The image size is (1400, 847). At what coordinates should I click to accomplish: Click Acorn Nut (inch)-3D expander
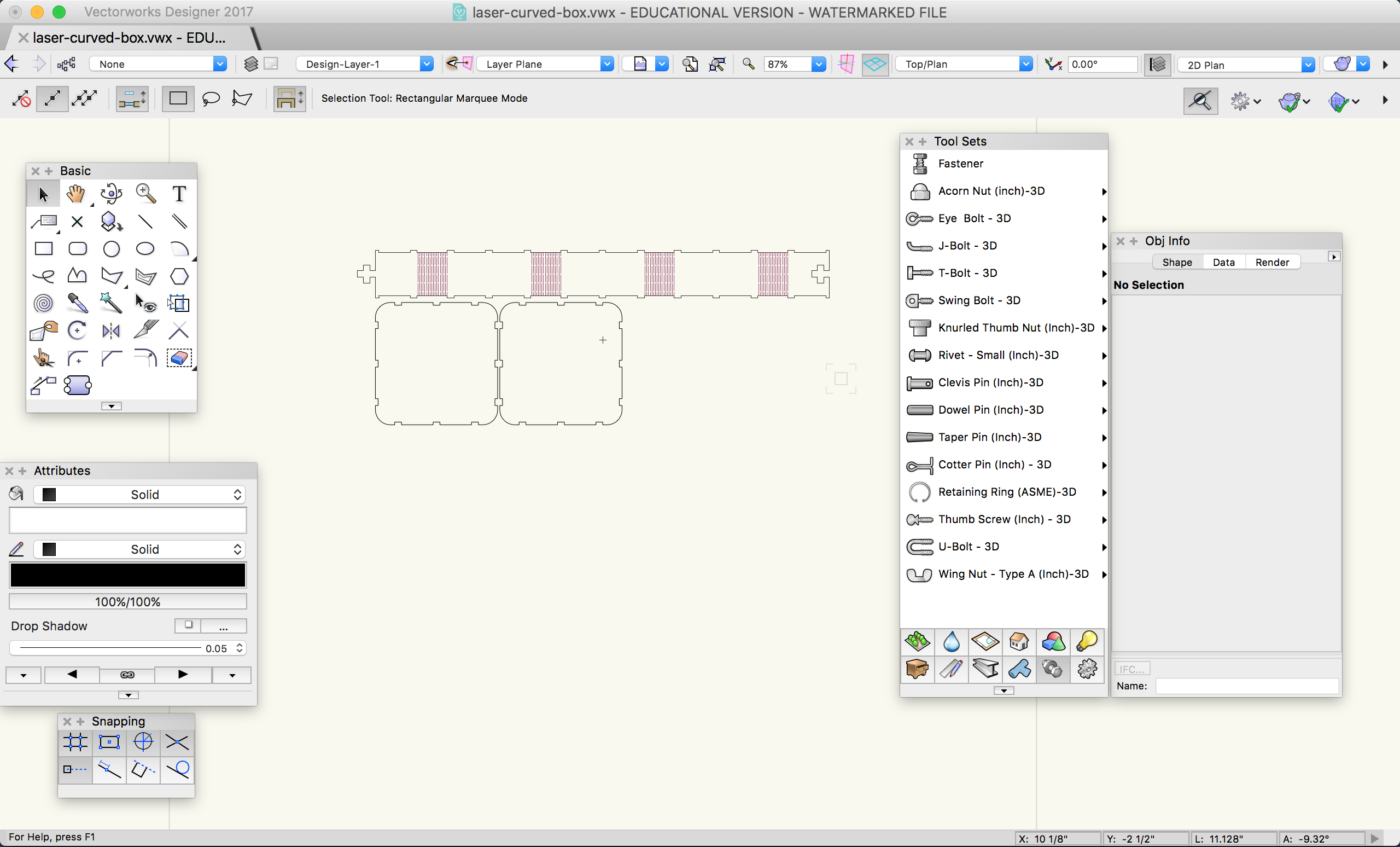[x=1103, y=191]
